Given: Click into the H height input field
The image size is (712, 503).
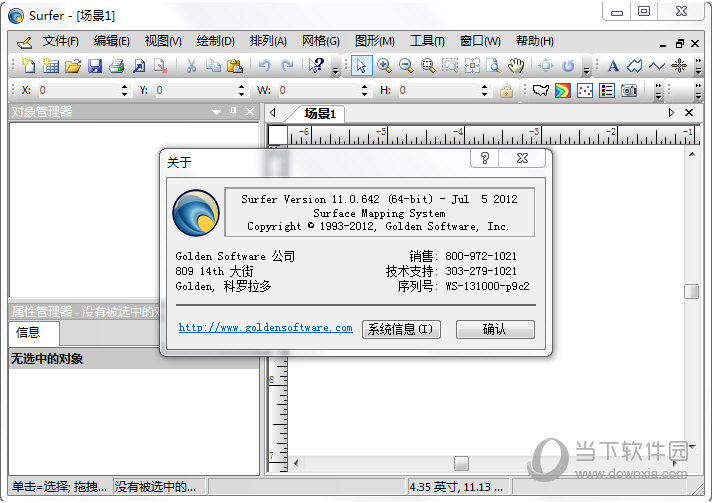Looking at the screenshot, I should pyautogui.click(x=439, y=90).
